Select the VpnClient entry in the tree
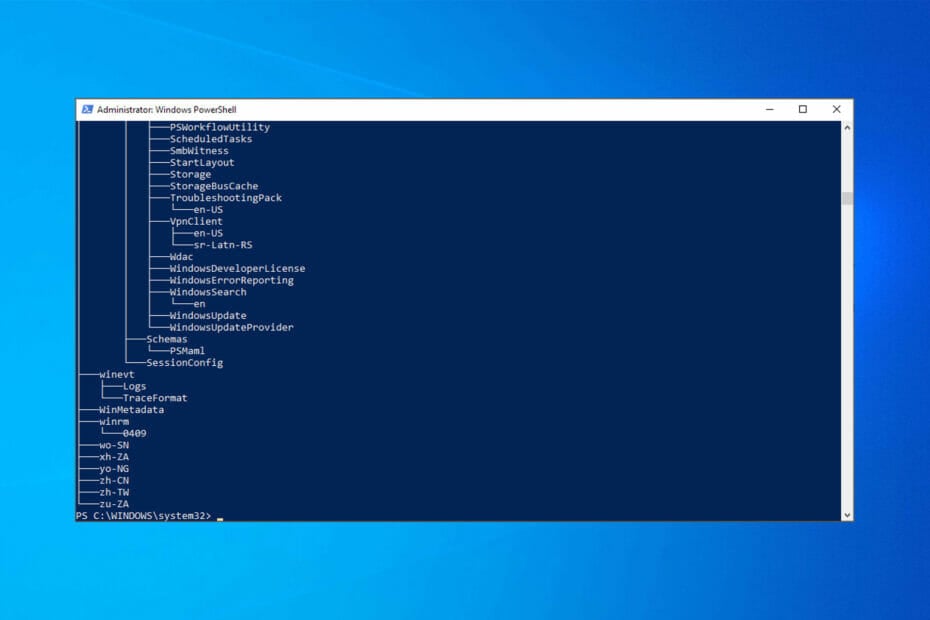Image resolution: width=930 pixels, height=620 pixels. (194, 221)
